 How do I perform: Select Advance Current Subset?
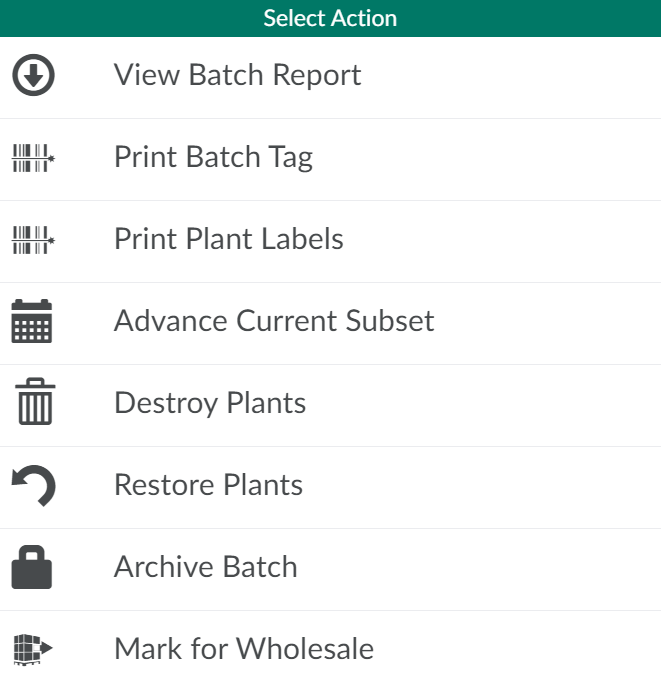pyautogui.click(x=274, y=321)
